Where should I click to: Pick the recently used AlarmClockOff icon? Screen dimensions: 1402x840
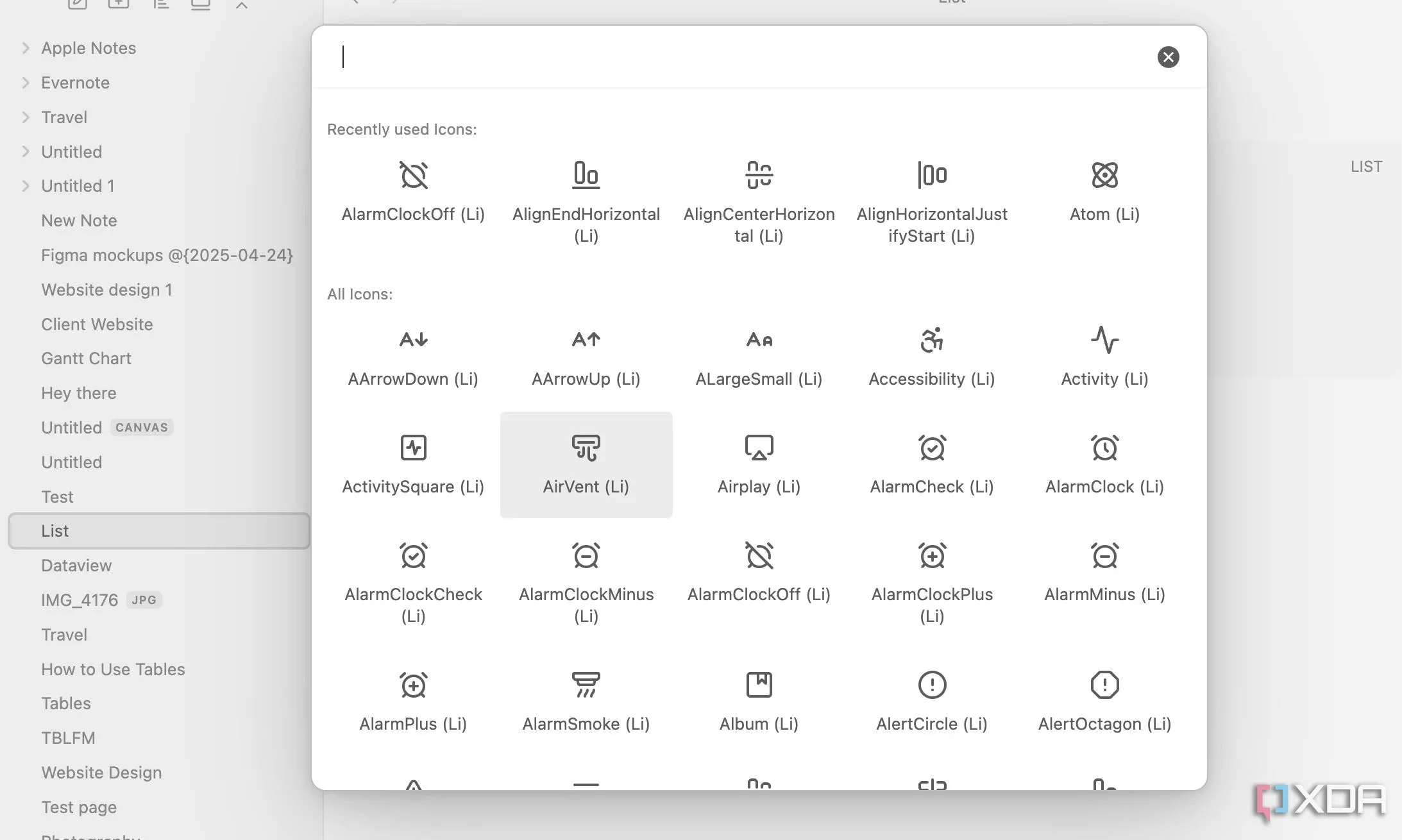(413, 192)
